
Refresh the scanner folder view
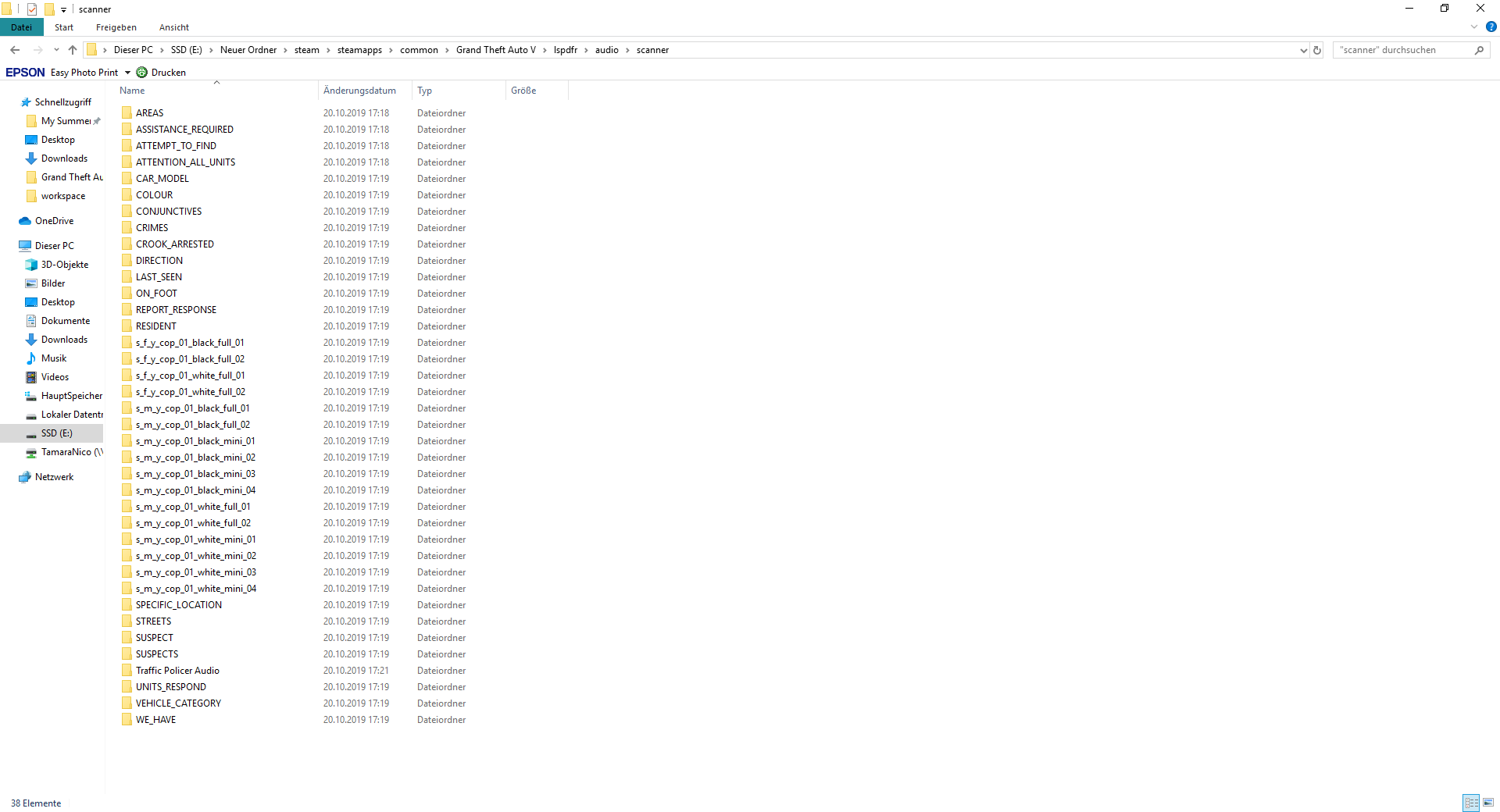pyautogui.click(x=1317, y=50)
